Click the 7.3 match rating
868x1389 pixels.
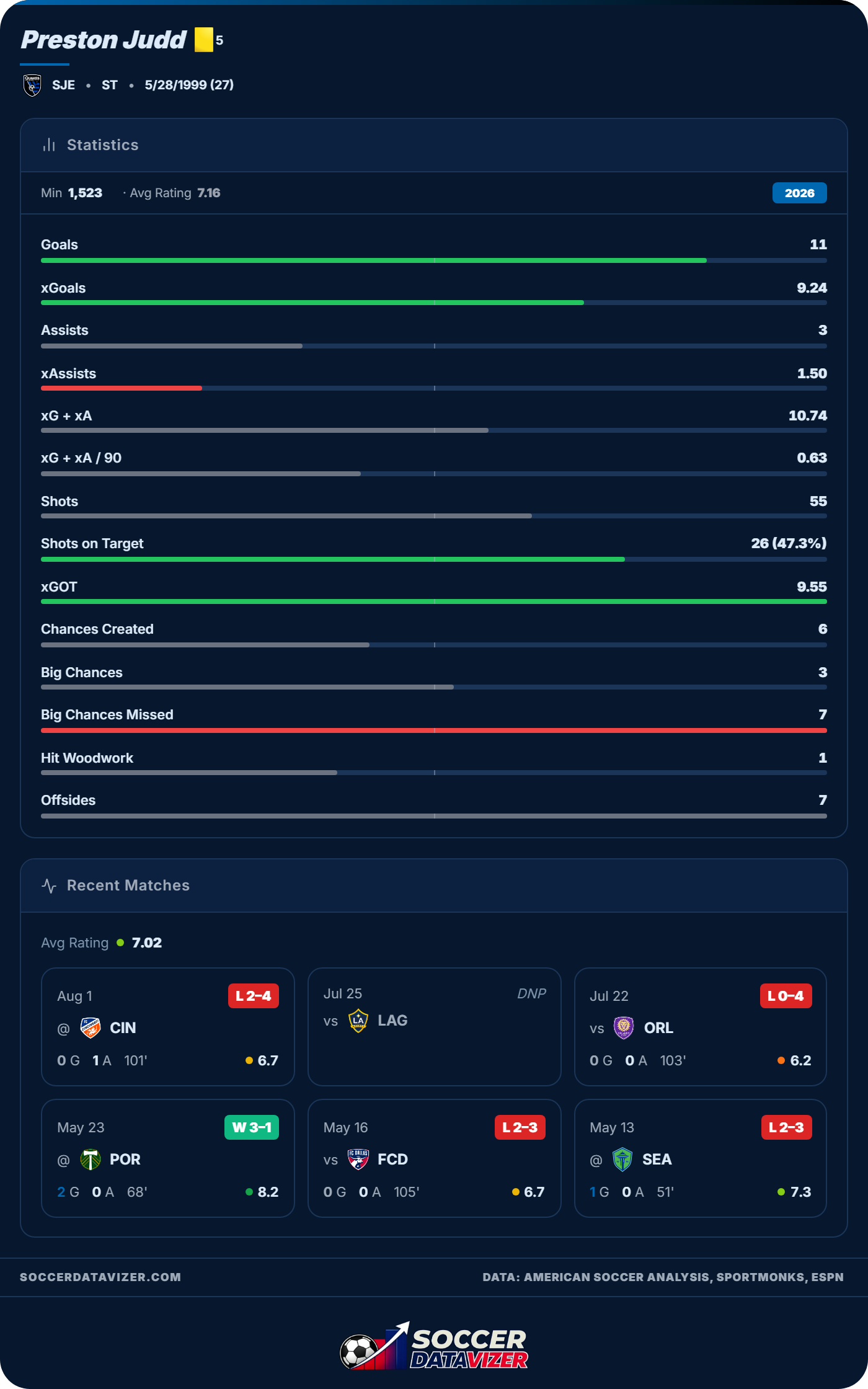(800, 1192)
